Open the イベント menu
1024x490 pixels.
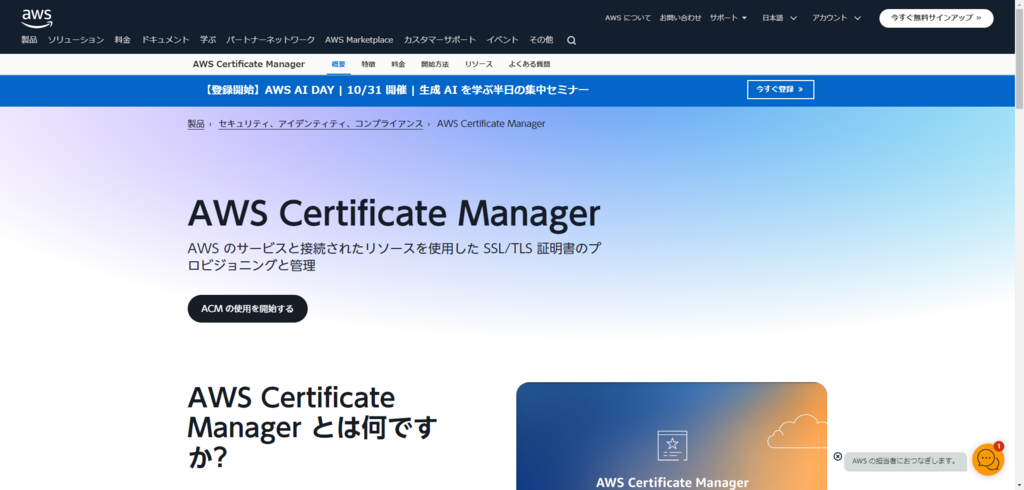coord(502,40)
